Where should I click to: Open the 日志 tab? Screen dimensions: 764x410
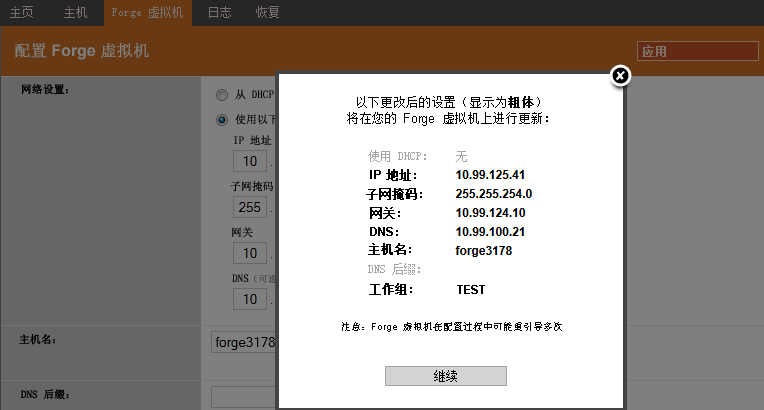coord(220,13)
